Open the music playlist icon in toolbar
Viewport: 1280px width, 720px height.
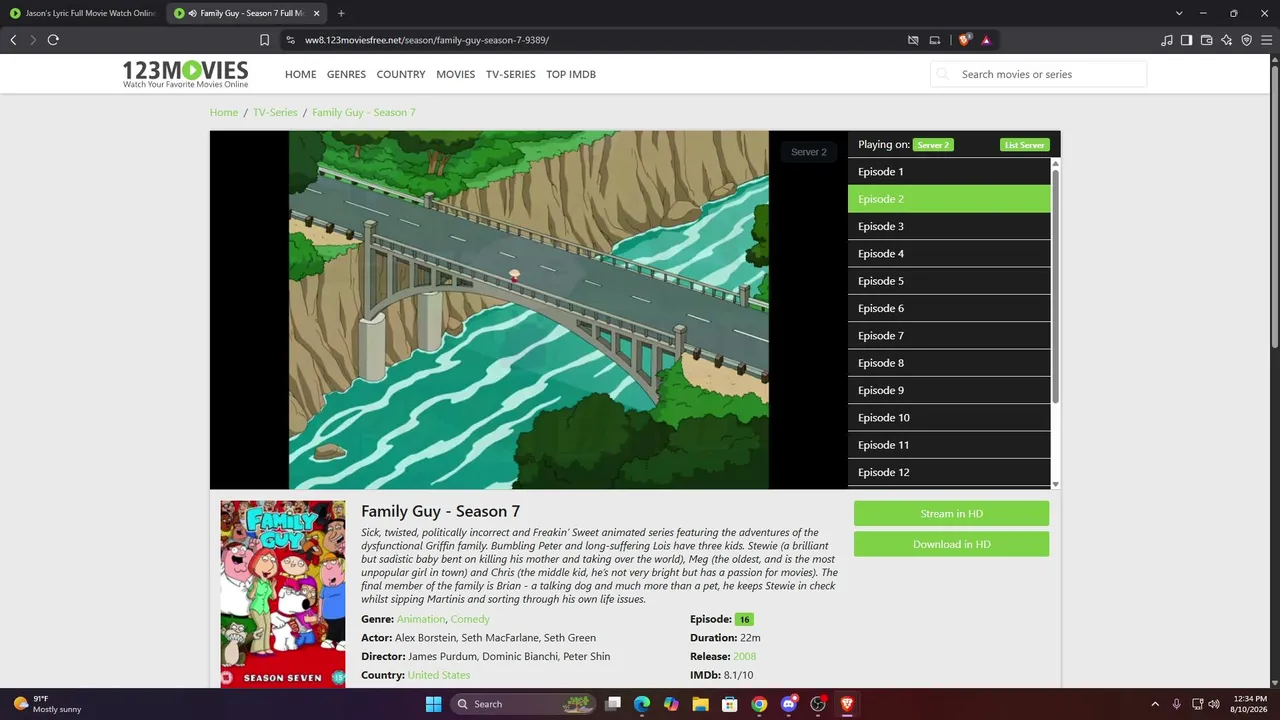tap(1167, 40)
